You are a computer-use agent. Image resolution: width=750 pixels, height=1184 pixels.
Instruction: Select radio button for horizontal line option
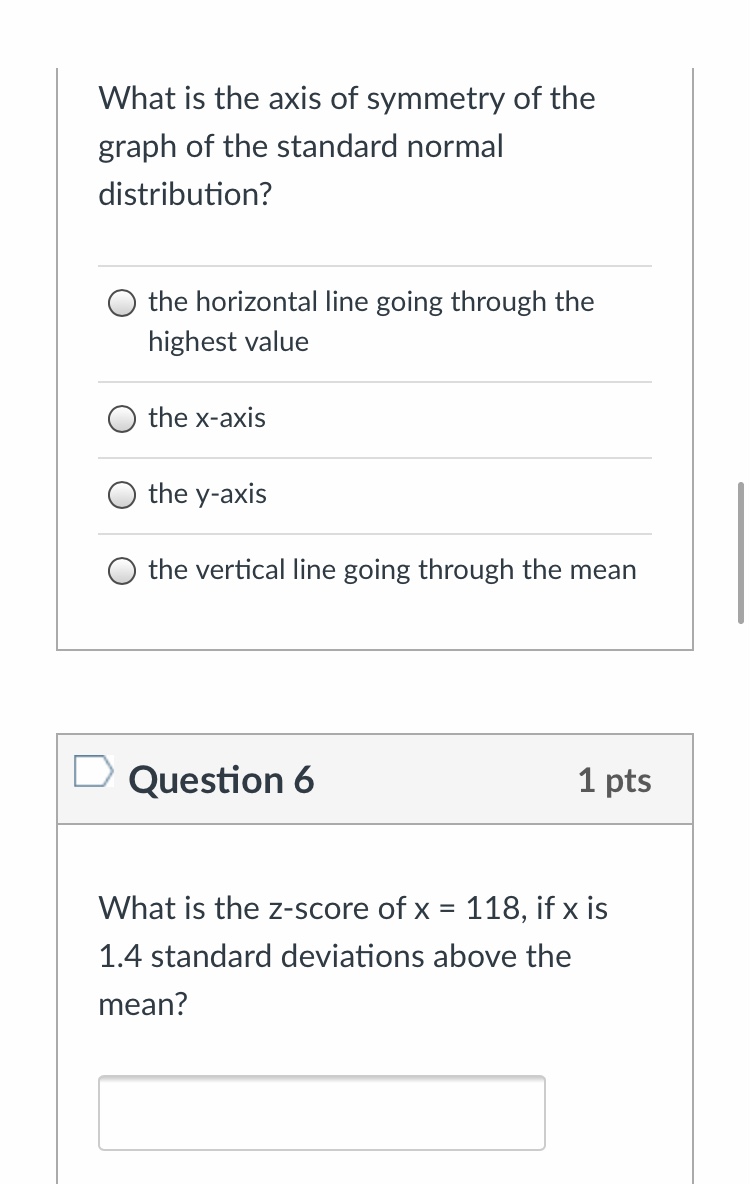coord(122,302)
